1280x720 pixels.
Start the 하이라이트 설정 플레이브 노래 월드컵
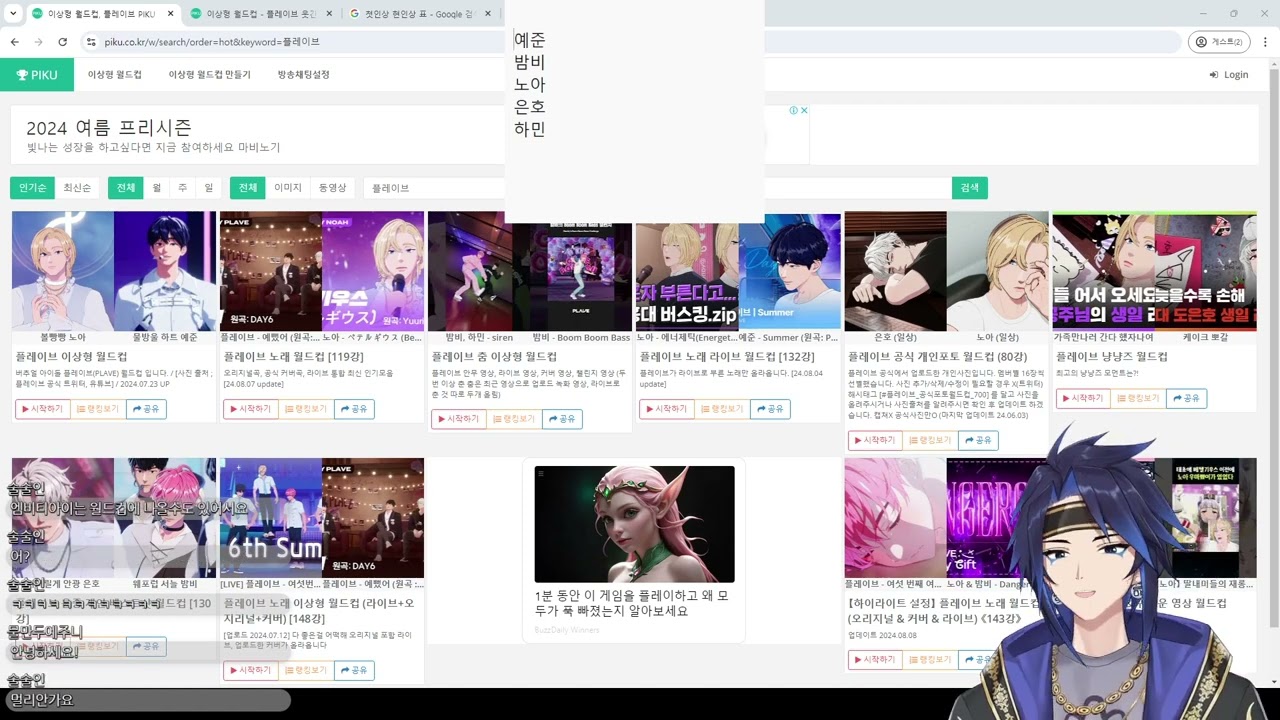click(x=875, y=660)
